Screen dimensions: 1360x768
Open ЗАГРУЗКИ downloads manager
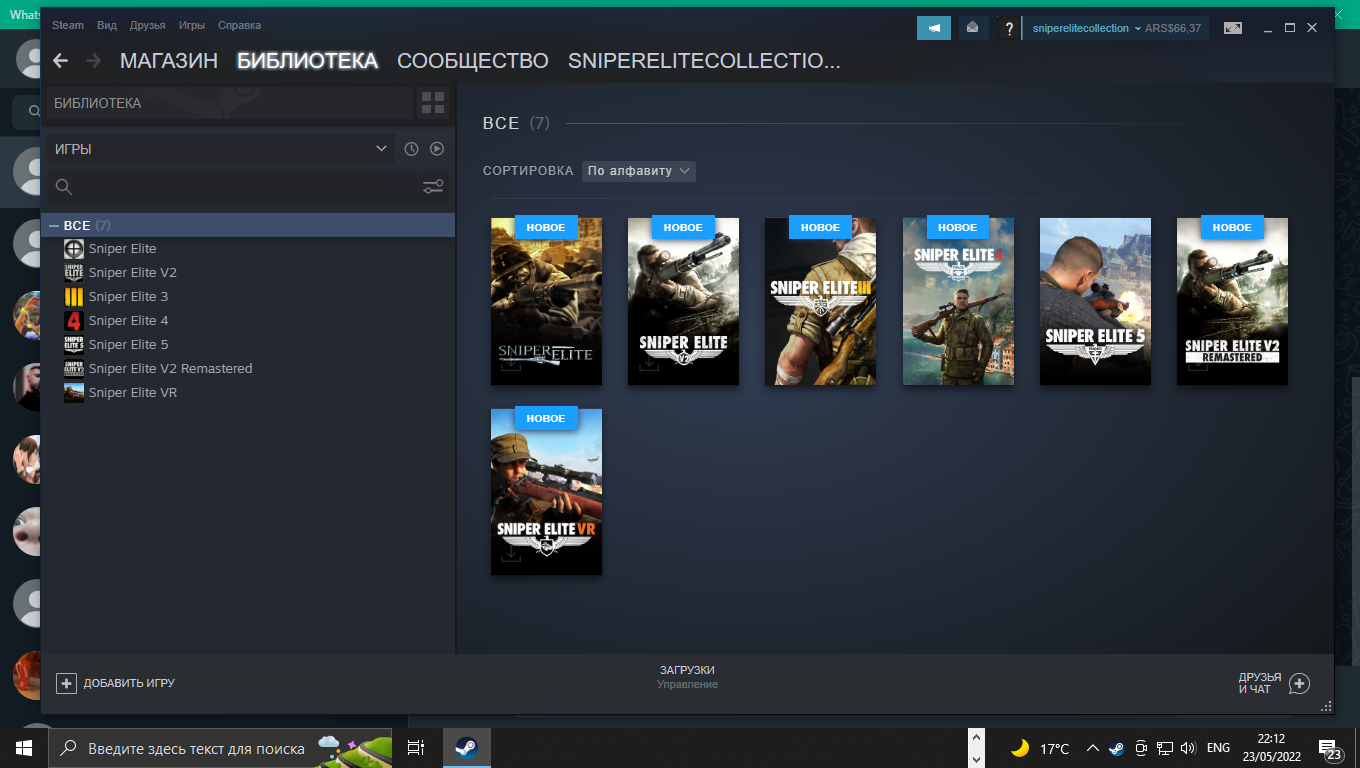coord(687,677)
